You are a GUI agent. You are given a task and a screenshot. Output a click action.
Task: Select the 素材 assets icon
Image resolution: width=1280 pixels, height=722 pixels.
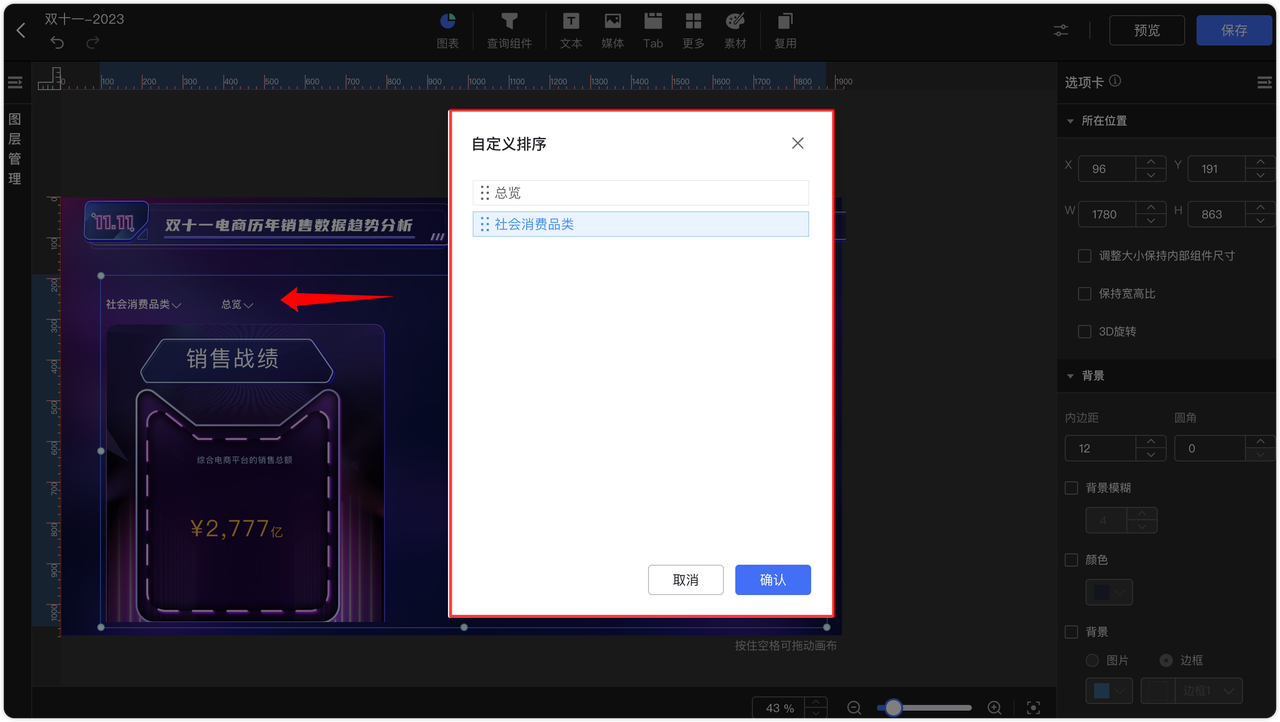click(x=735, y=29)
